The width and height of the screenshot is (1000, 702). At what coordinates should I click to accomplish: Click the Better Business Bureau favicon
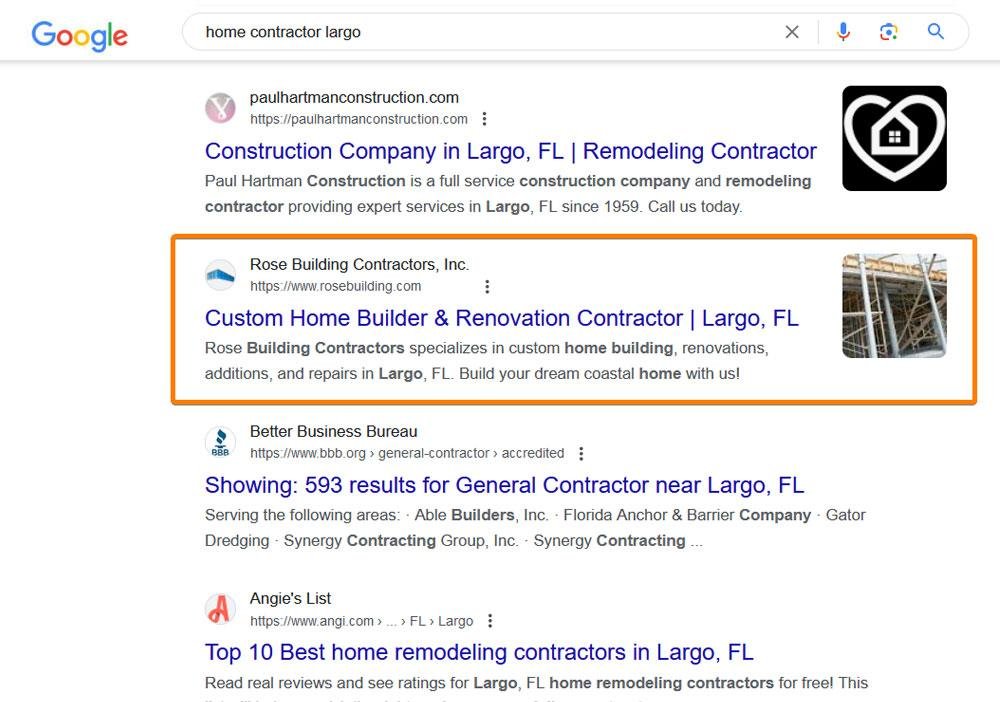pos(220,442)
